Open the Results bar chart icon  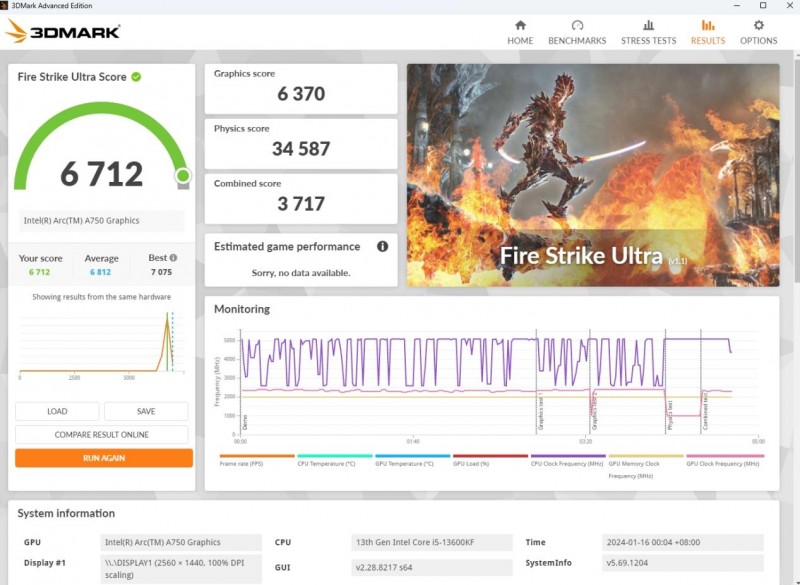click(708, 25)
